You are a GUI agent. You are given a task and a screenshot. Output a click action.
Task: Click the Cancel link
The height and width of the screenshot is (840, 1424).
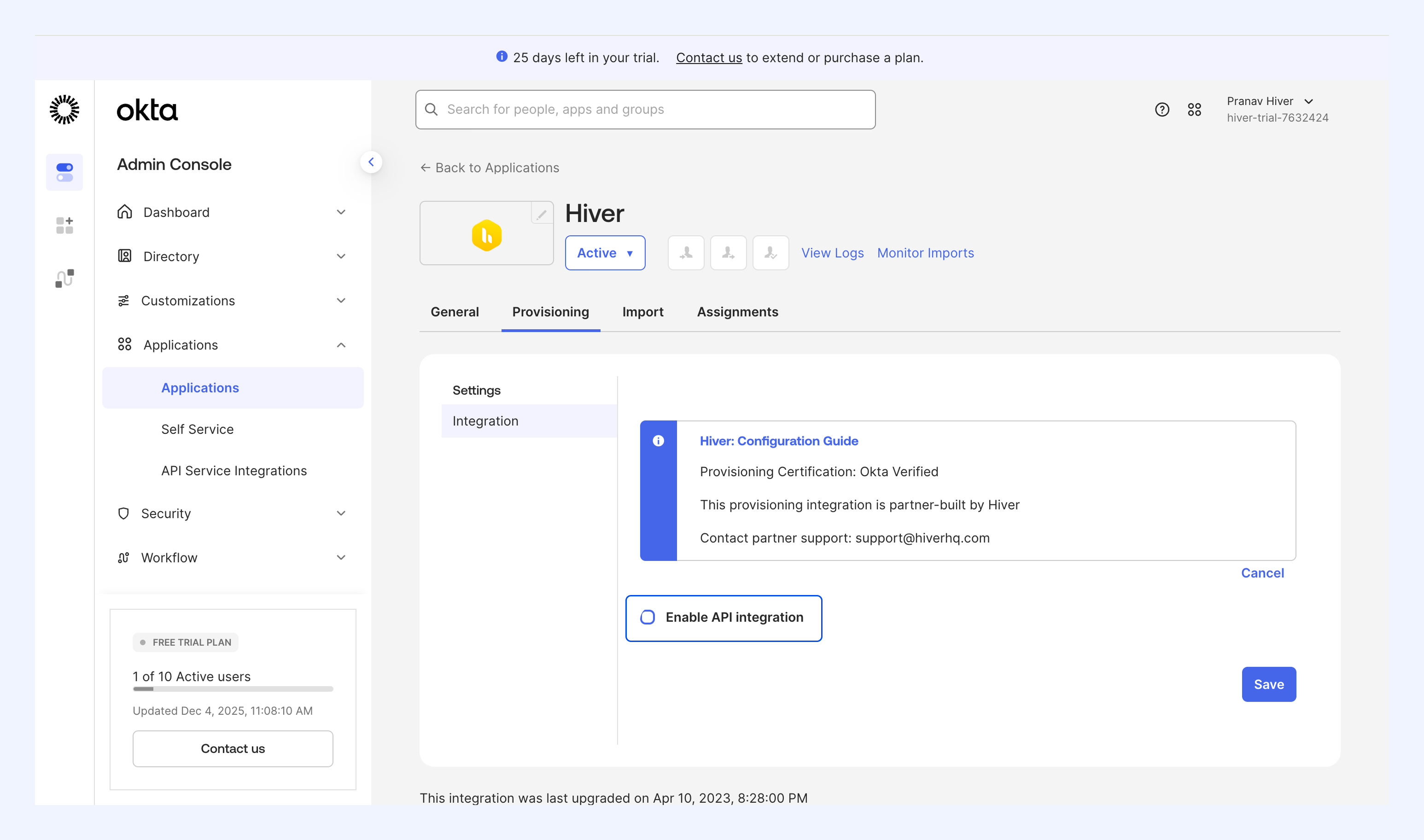pos(1262,573)
